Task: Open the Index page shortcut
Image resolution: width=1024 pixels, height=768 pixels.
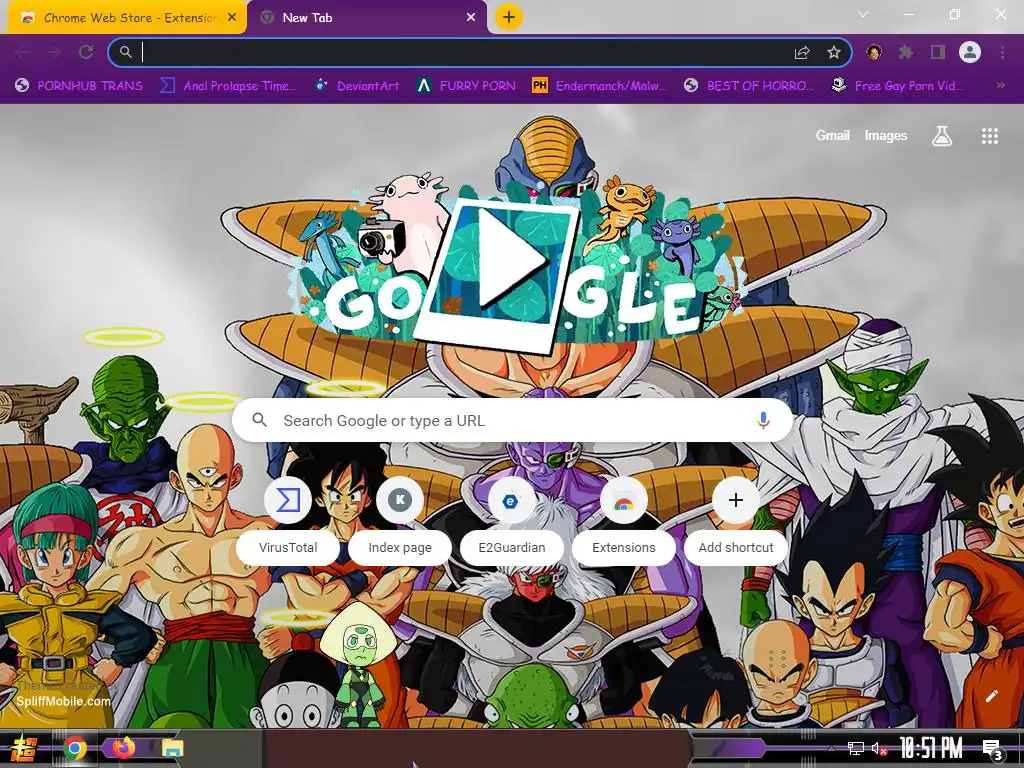Action: pyautogui.click(x=400, y=522)
